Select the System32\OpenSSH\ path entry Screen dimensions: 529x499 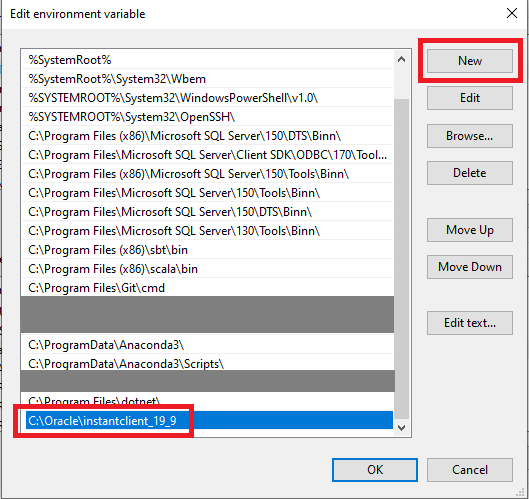pos(207,117)
